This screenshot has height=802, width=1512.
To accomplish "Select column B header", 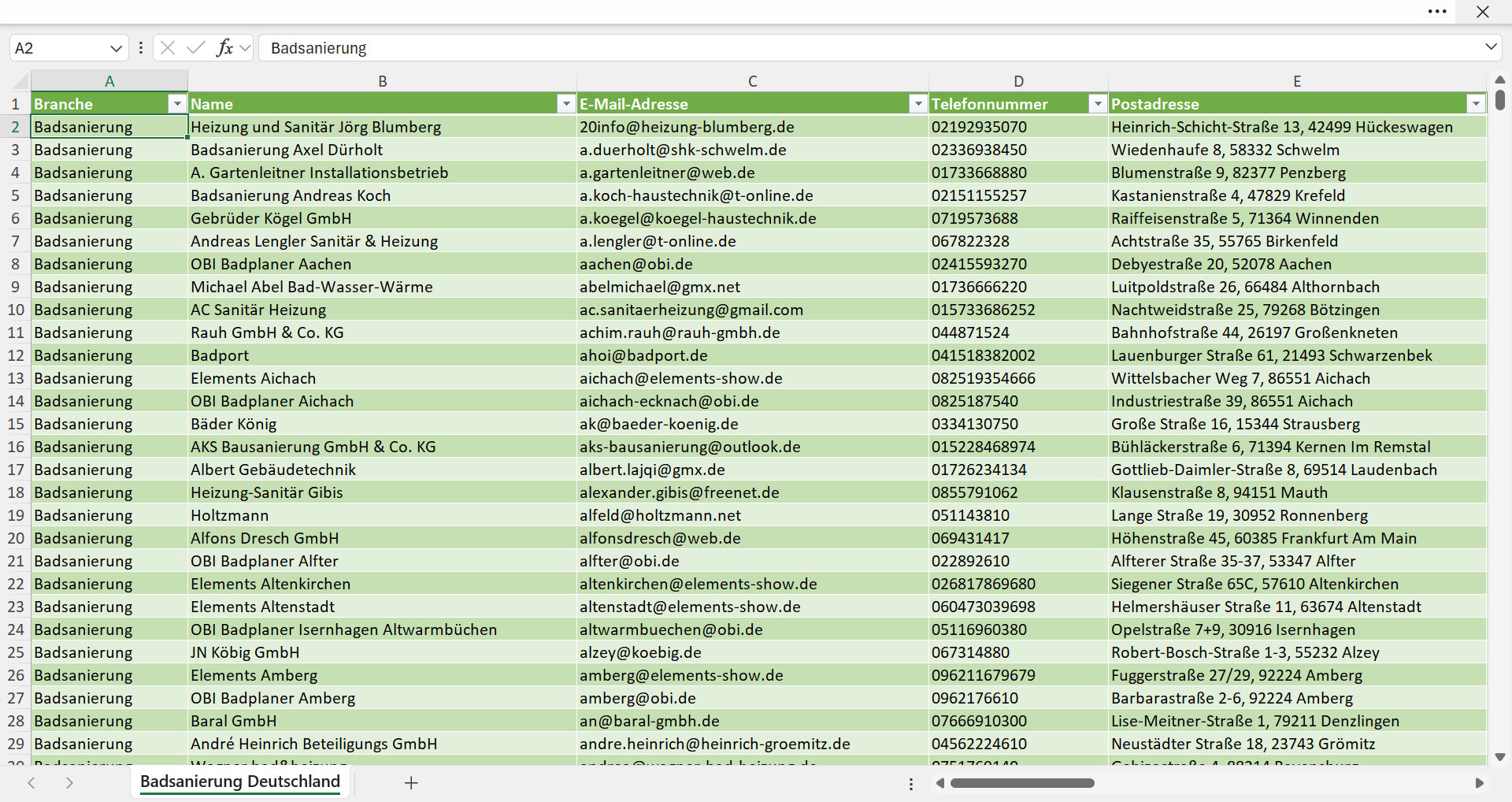I will pyautogui.click(x=383, y=81).
